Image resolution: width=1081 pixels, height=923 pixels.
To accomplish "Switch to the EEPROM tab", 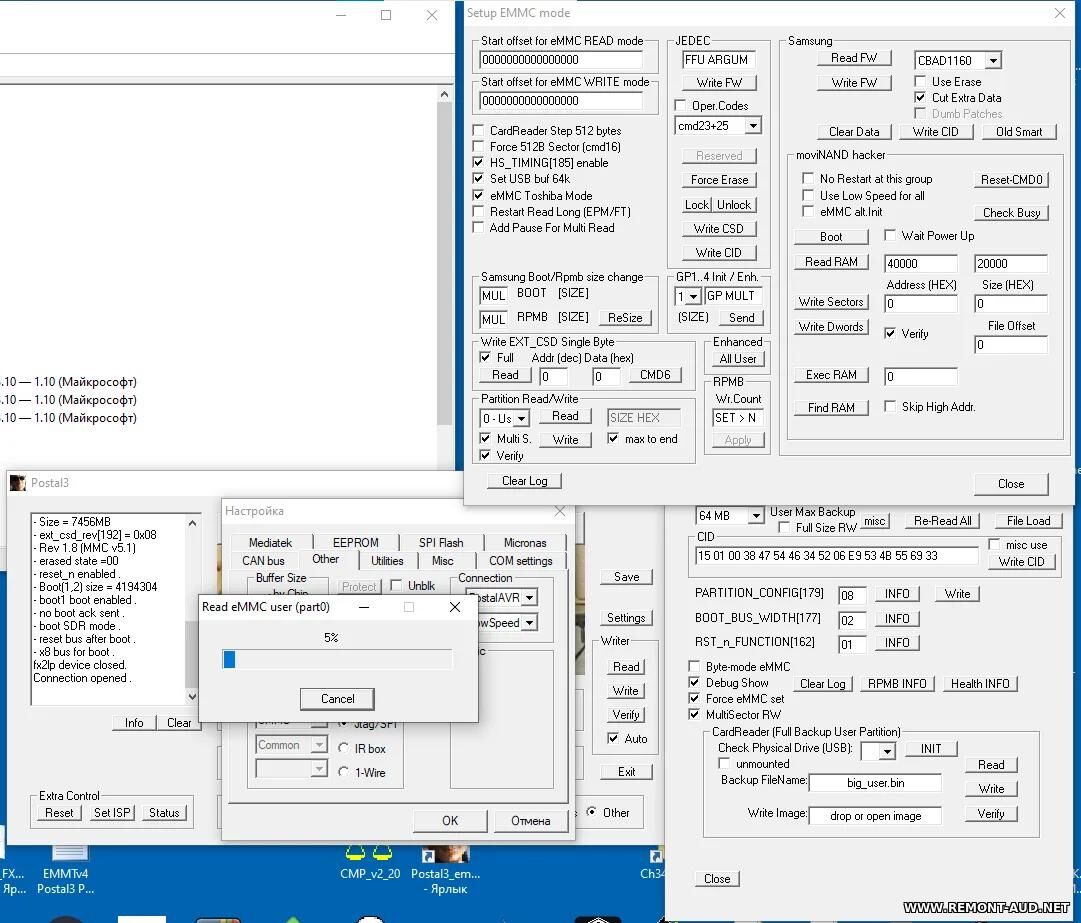I will pyautogui.click(x=355, y=542).
